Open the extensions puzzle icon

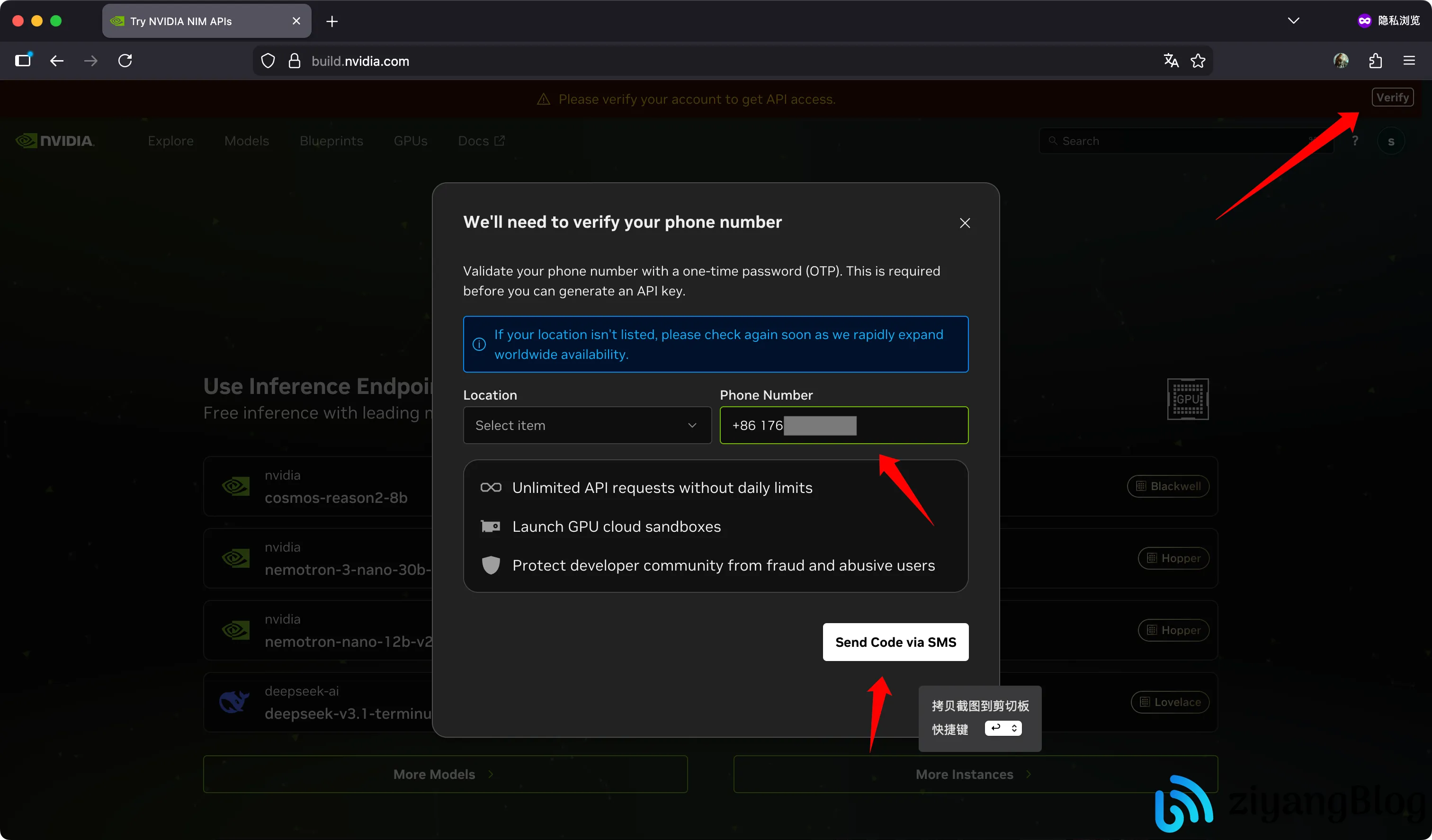click(1375, 61)
